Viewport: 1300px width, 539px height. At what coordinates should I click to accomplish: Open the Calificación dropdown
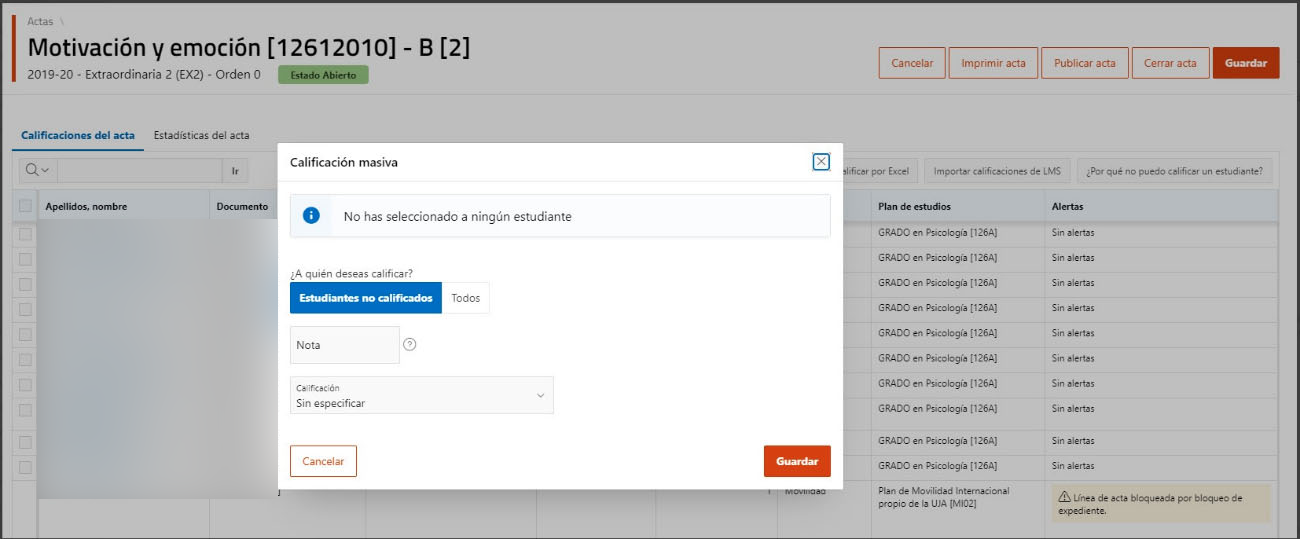tap(422, 395)
